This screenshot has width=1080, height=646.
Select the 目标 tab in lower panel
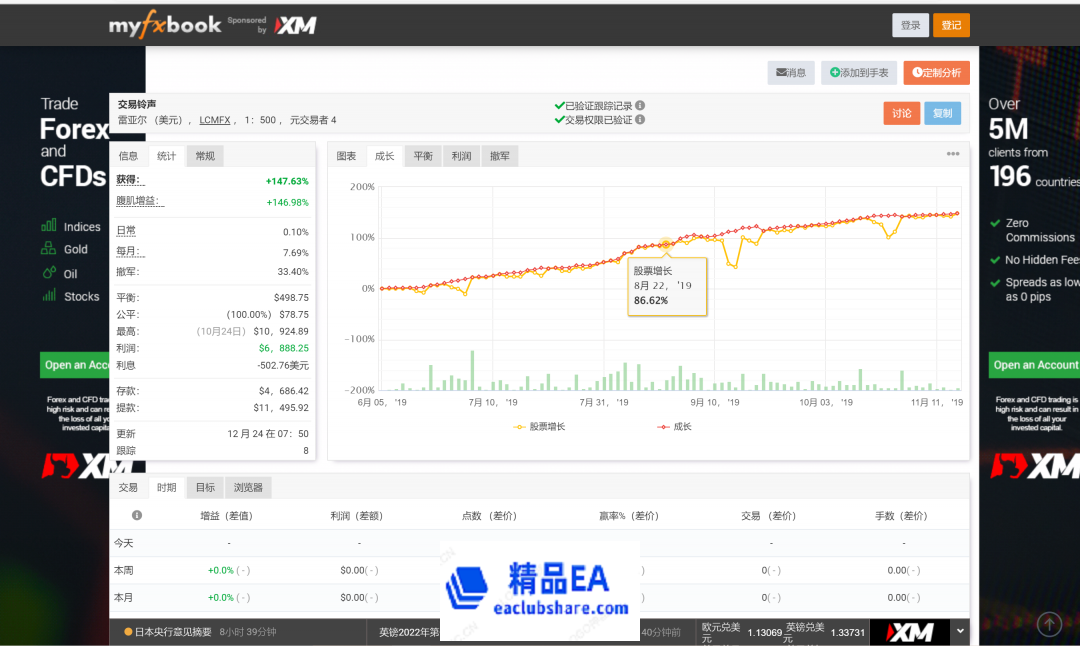pyautogui.click(x=204, y=488)
